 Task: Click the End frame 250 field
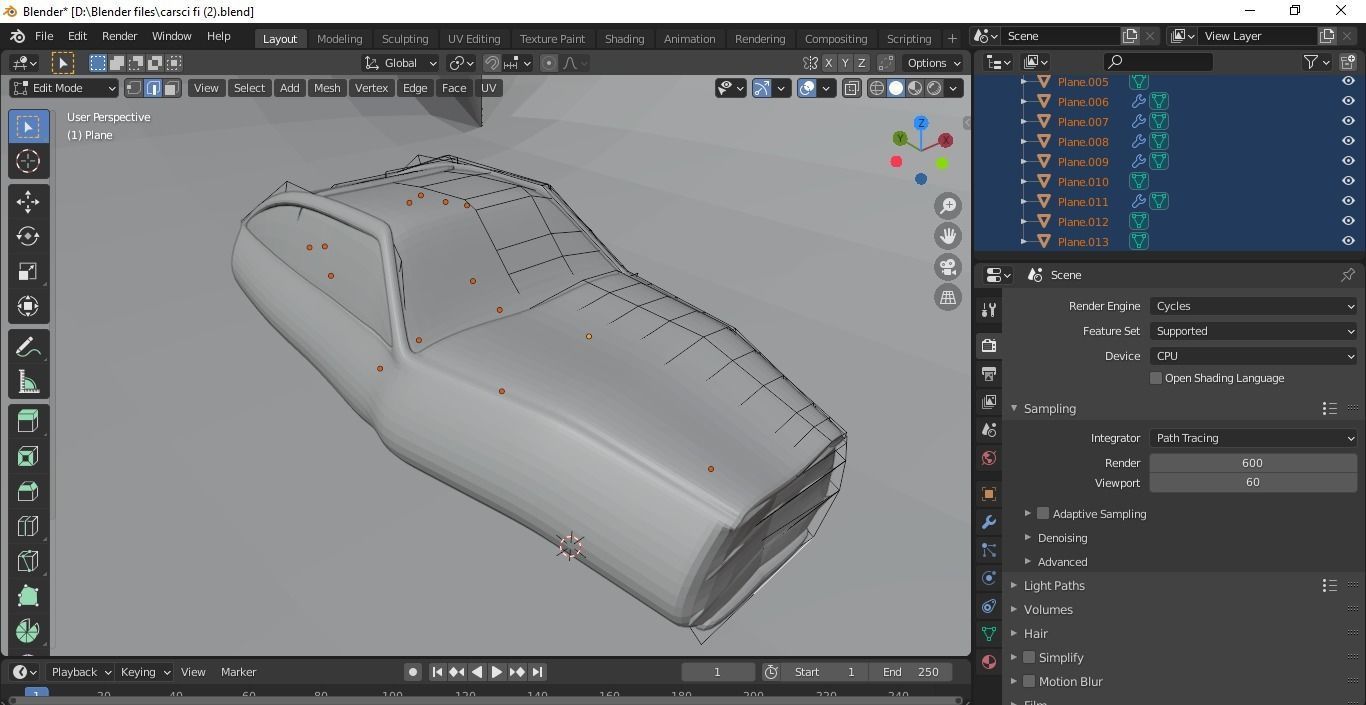pyautogui.click(x=911, y=672)
